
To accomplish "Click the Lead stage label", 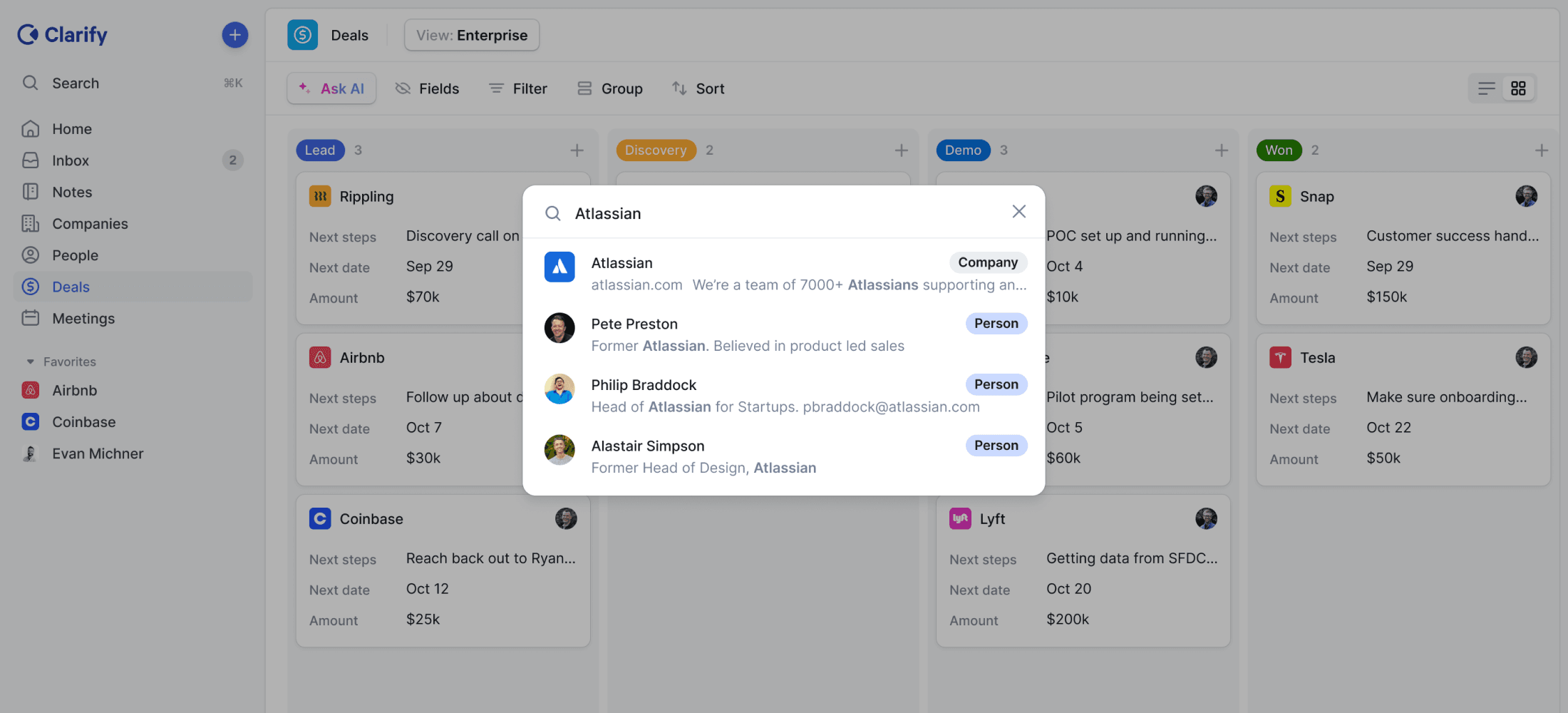I will [x=320, y=150].
